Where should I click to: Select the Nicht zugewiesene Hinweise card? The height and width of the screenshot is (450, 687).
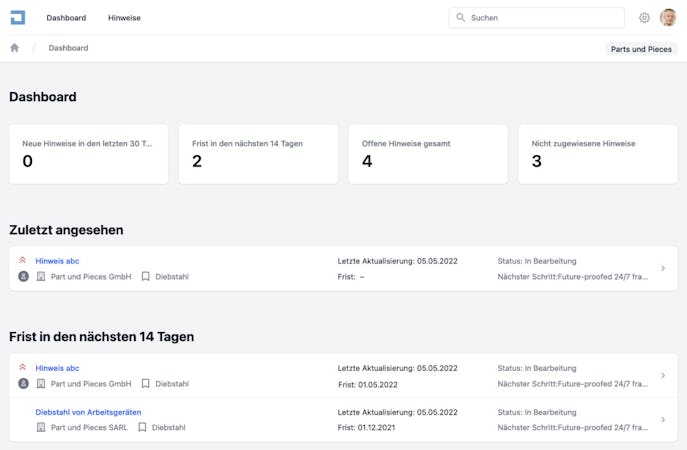pos(598,154)
